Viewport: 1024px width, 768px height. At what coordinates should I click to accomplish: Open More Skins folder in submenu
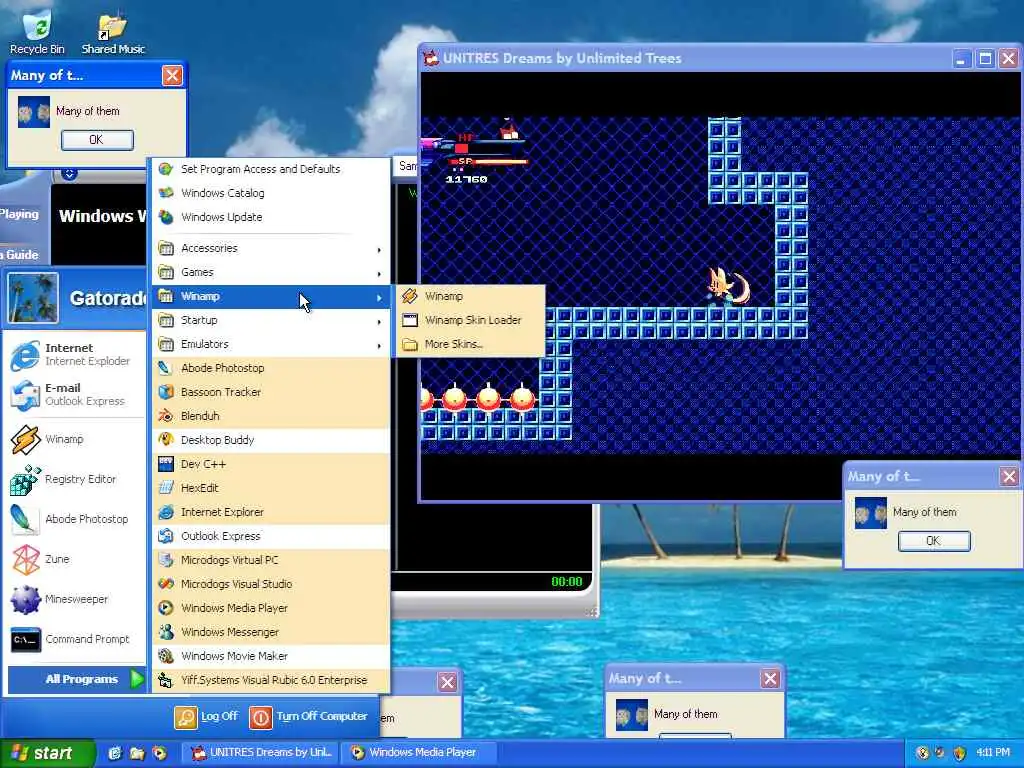(x=469, y=344)
